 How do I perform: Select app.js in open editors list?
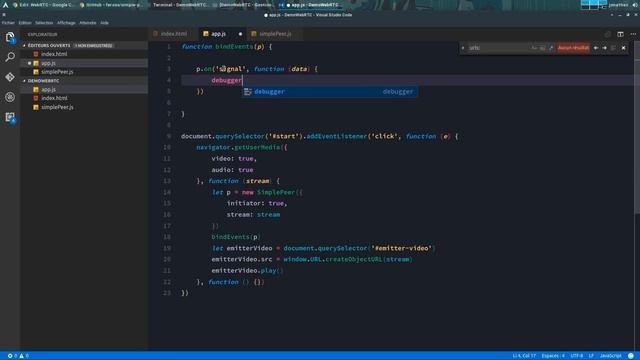(x=84, y=63)
